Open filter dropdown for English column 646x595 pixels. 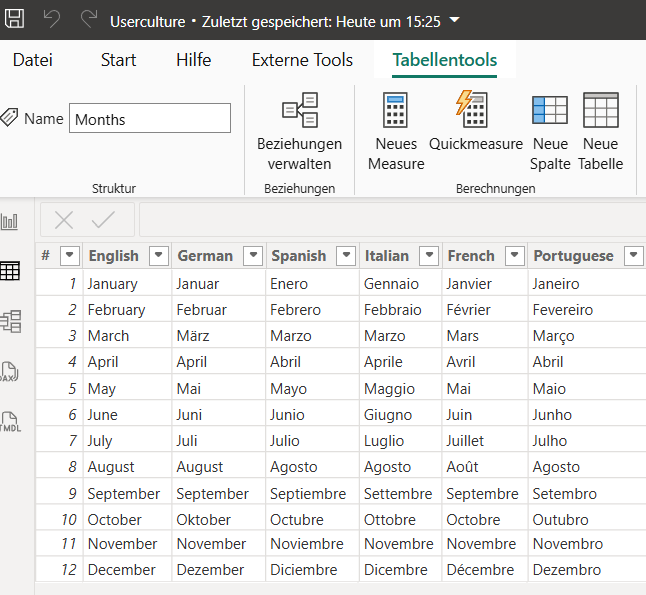point(158,256)
